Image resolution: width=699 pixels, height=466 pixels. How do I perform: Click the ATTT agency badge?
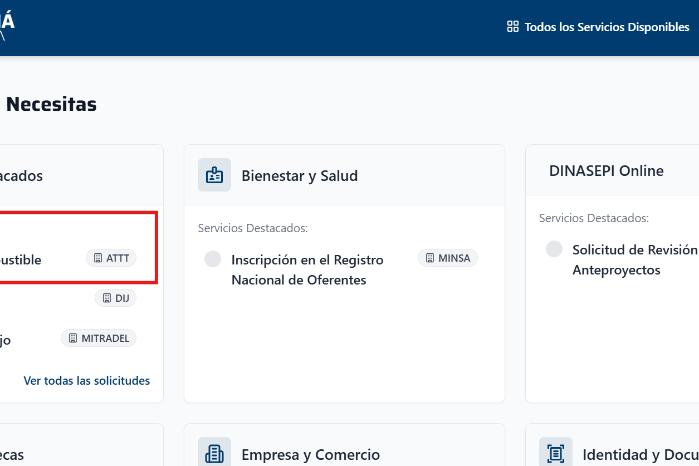point(110,258)
